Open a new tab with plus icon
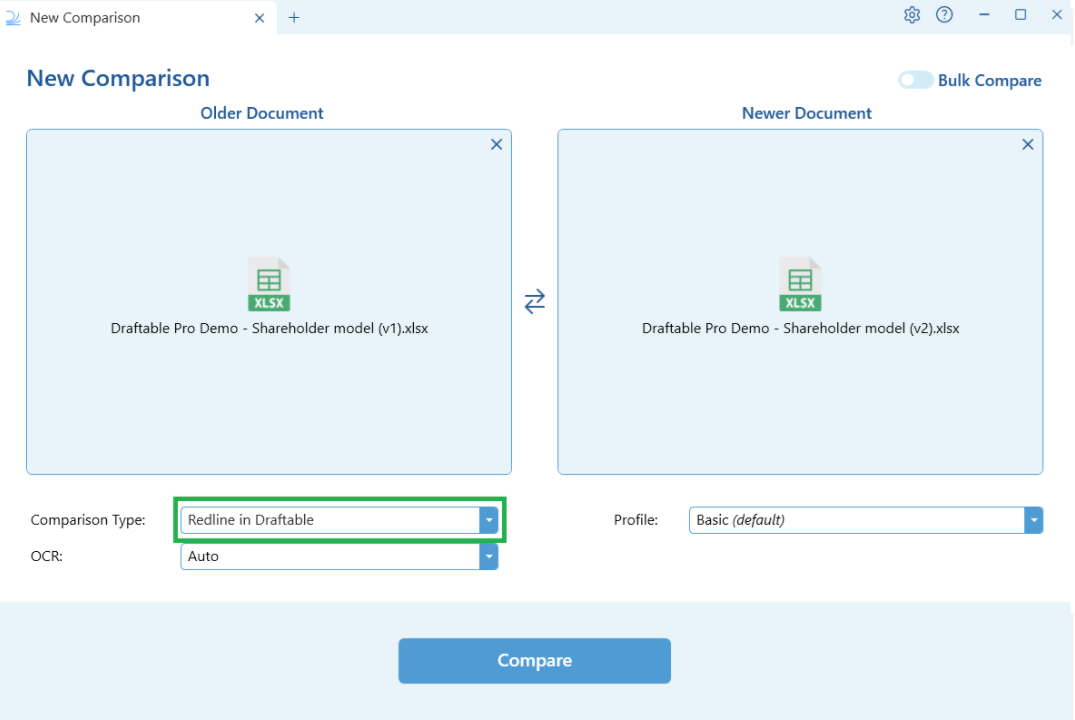The height and width of the screenshot is (720, 1075). 294,18
